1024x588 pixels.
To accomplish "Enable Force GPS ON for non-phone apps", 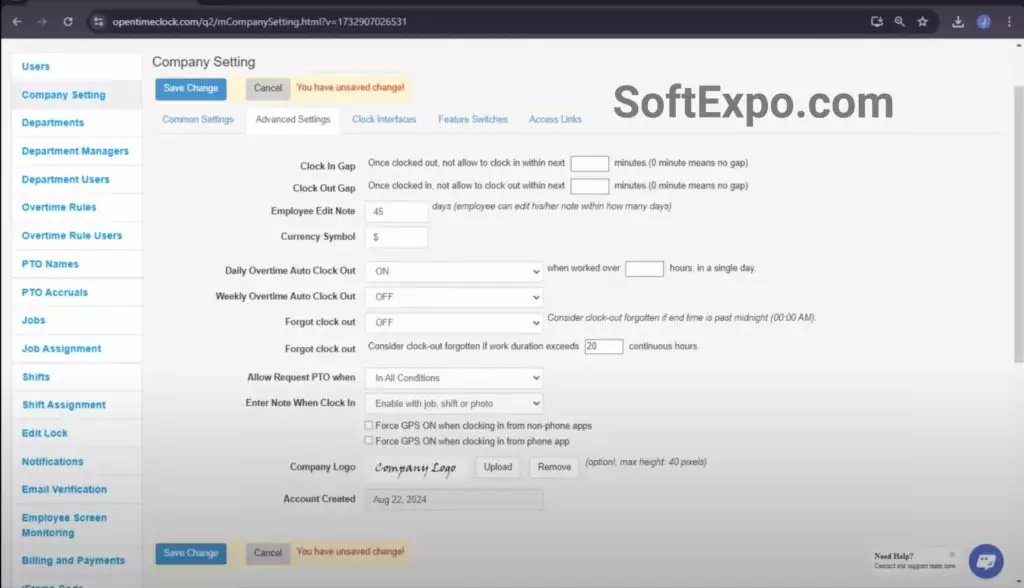I will [x=369, y=425].
